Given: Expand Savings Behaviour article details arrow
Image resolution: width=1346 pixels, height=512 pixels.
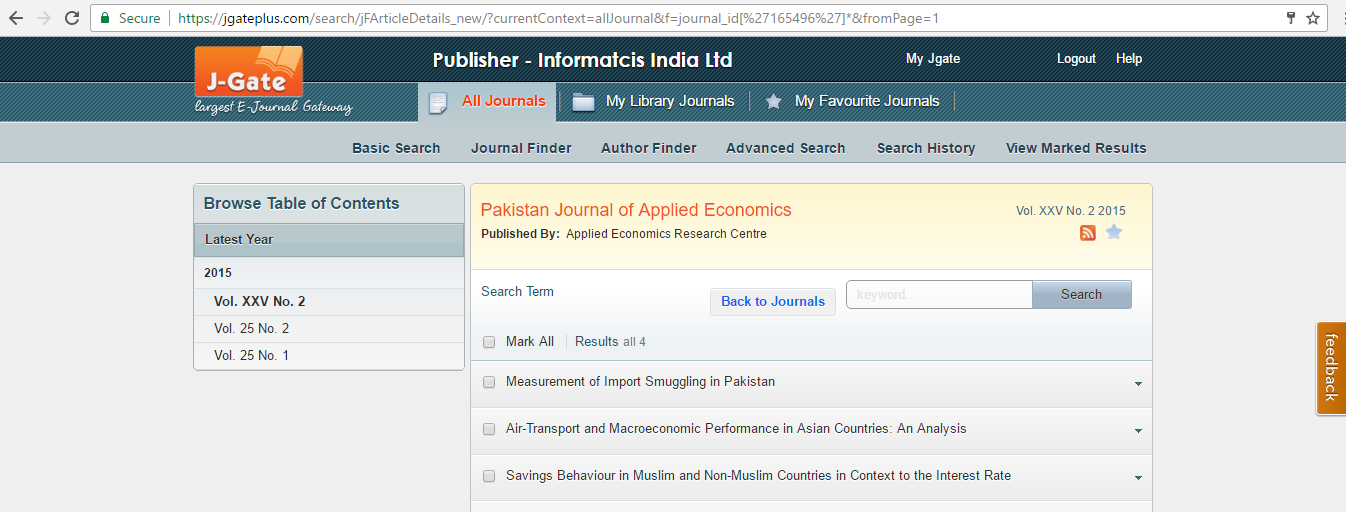Looking at the screenshot, I should (x=1138, y=478).
